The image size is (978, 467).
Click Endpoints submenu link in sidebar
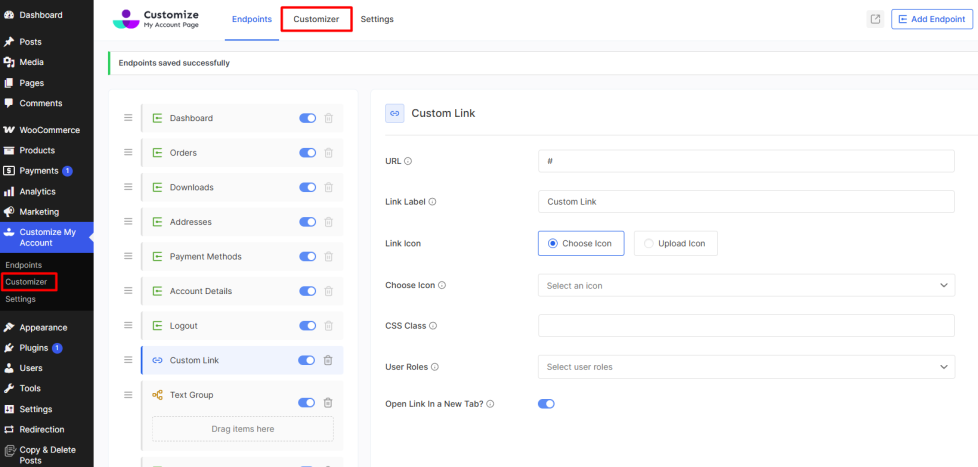[24, 264]
